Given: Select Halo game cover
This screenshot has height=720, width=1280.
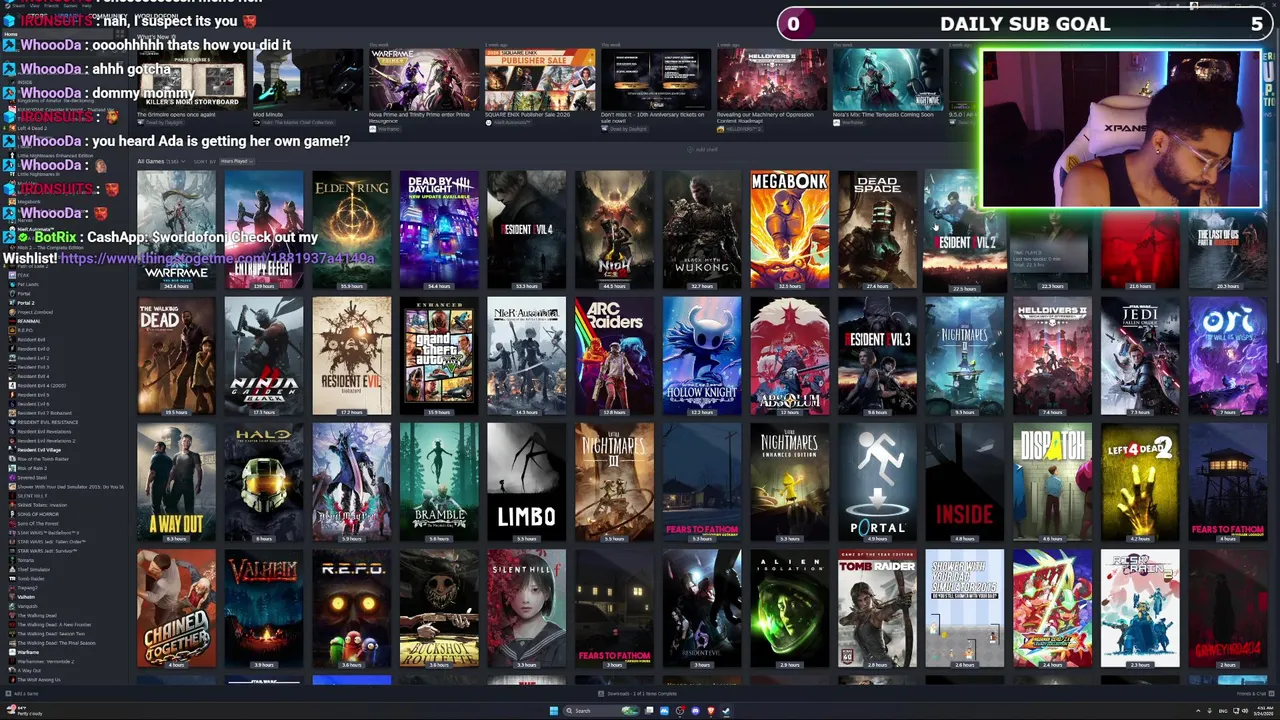Looking at the screenshot, I should (x=264, y=482).
